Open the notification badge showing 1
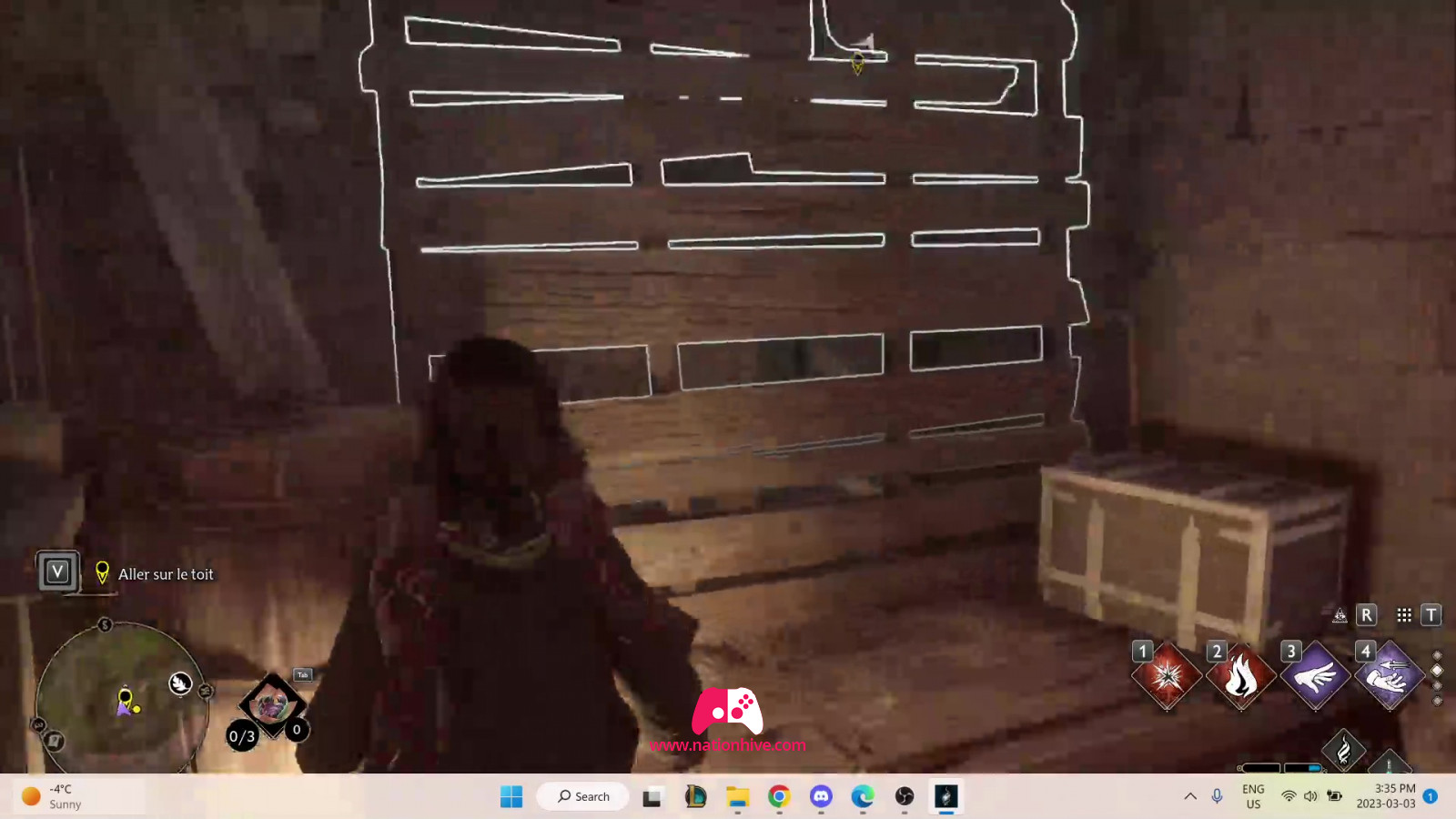This screenshot has height=819, width=1456. [1431, 796]
